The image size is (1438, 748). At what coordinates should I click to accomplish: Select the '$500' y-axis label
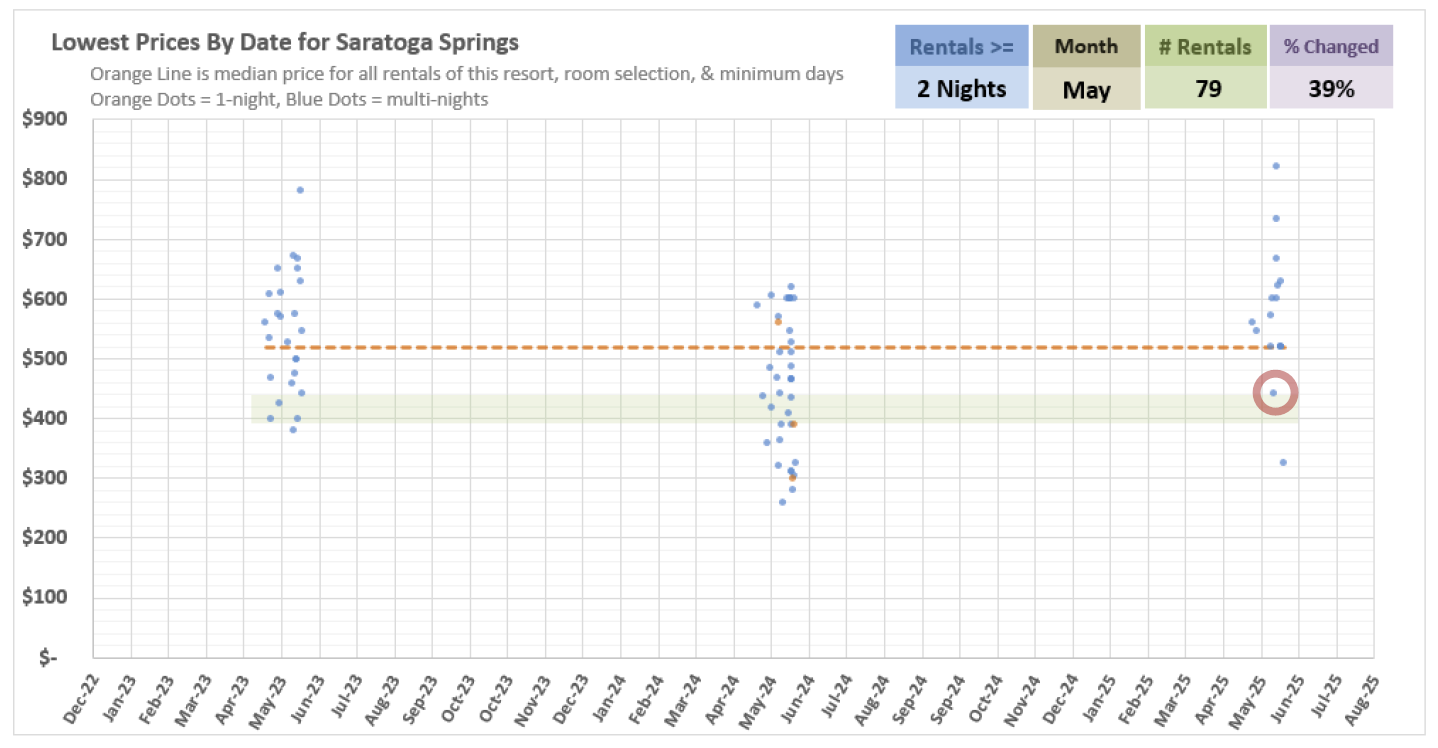[x=45, y=359]
